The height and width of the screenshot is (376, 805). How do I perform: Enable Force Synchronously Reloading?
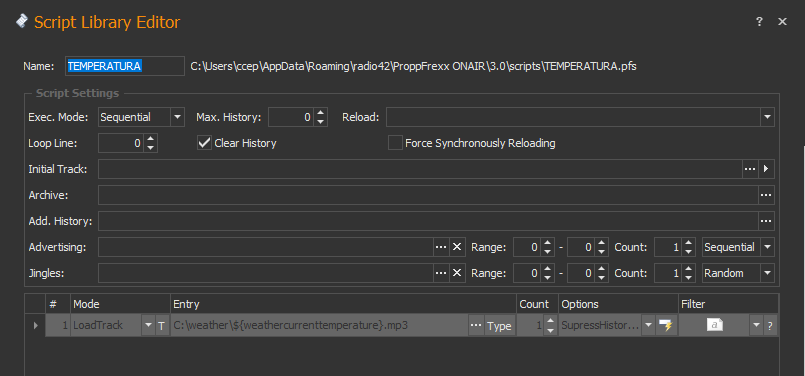[395, 143]
